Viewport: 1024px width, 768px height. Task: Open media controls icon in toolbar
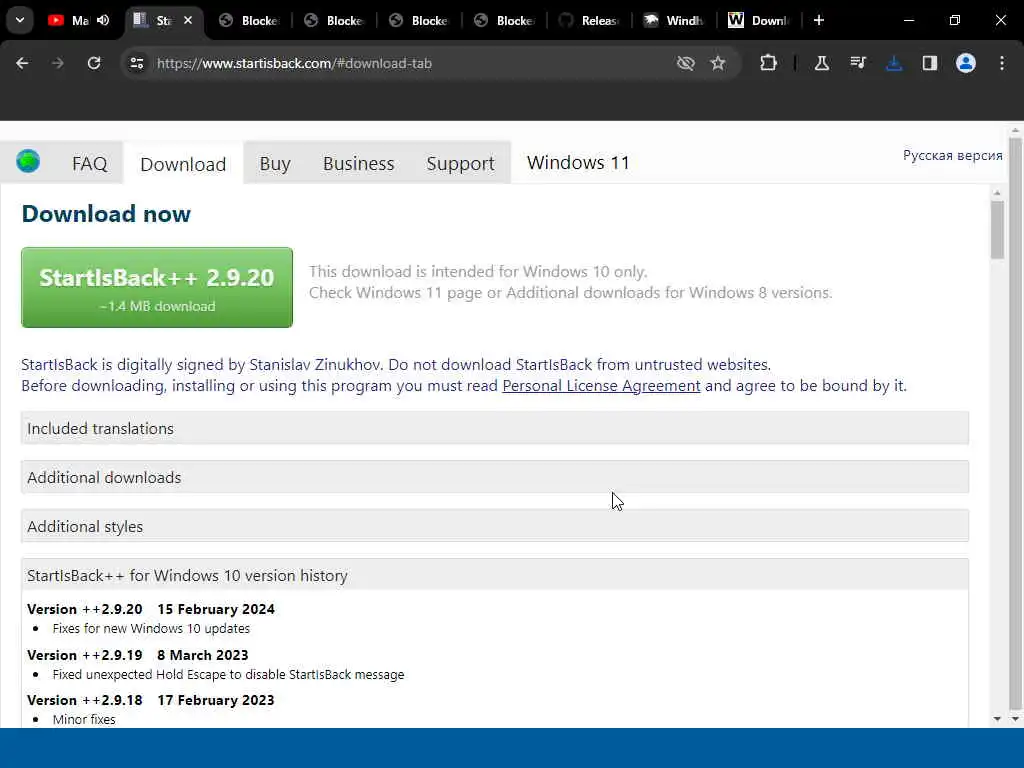[857, 63]
